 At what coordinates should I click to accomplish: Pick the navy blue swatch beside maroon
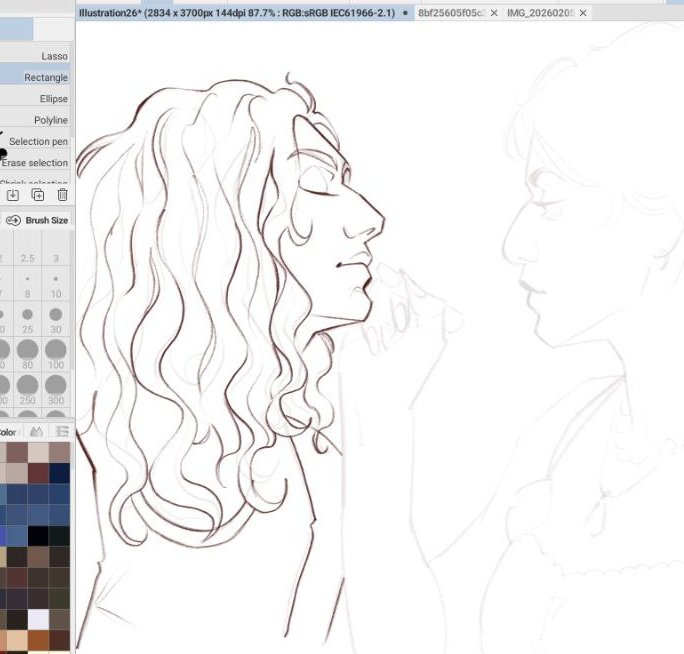60,473
